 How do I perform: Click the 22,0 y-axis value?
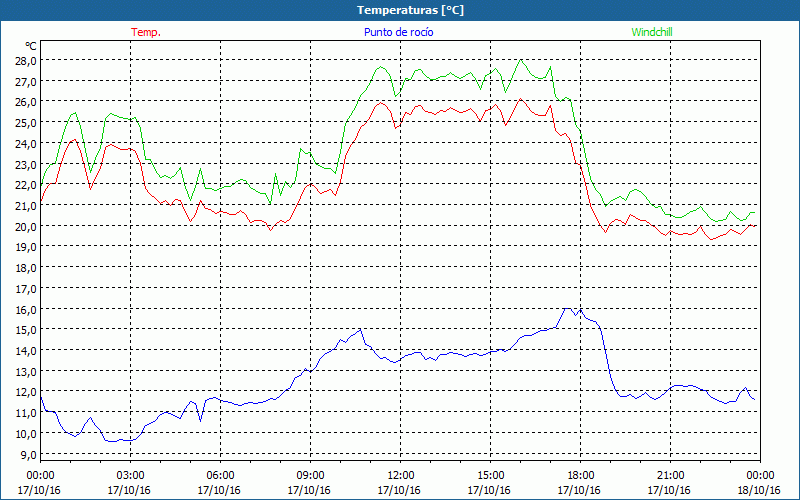point(26,185)
